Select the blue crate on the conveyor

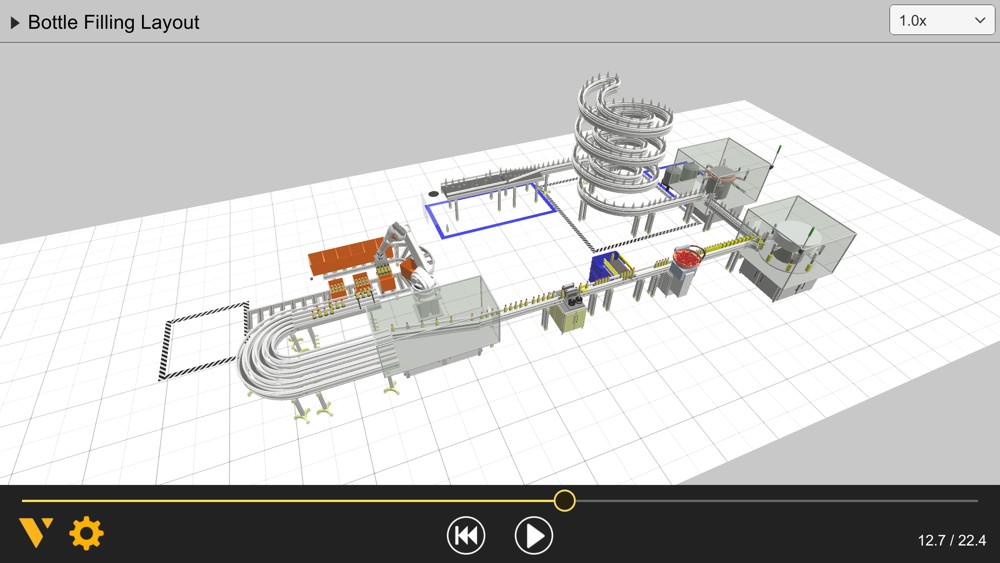point(608,267)
